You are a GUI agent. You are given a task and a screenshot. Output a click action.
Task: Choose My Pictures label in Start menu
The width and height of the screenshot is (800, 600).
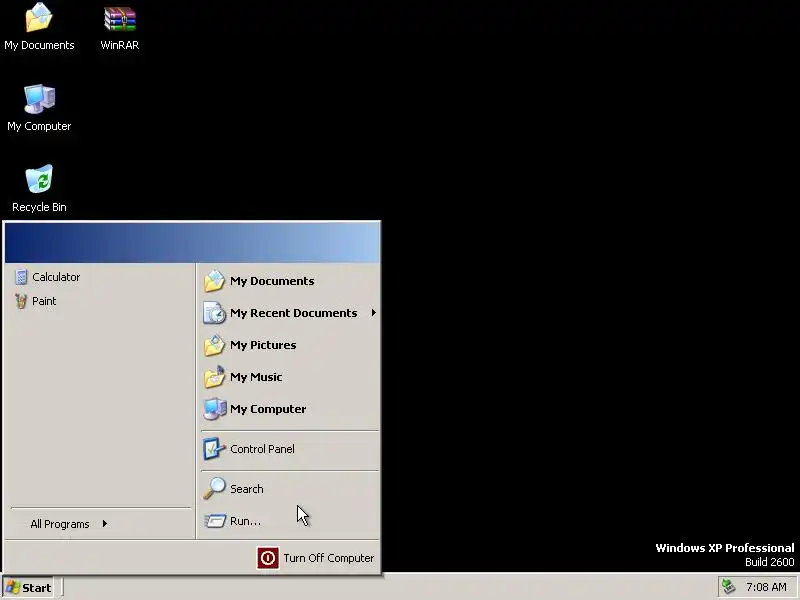(263, 345)
